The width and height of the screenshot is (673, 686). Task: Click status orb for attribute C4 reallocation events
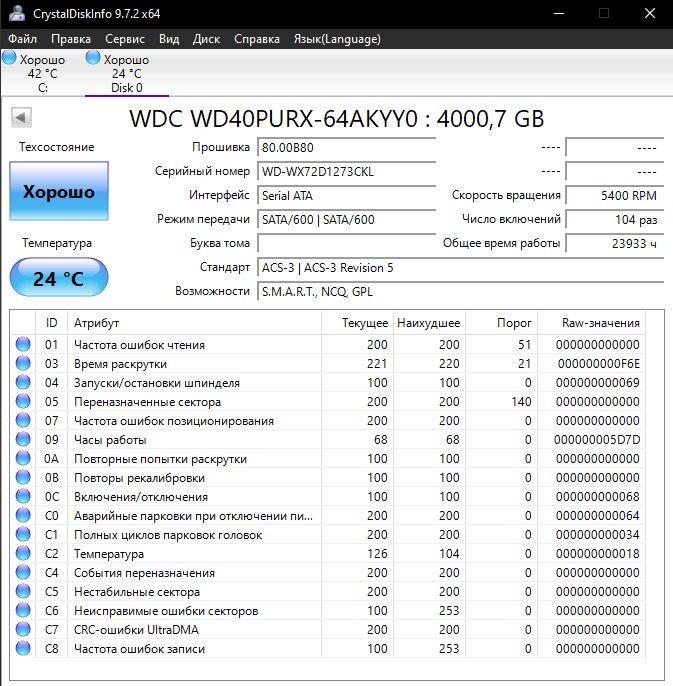pyautogui.click(x=23, y=572)
